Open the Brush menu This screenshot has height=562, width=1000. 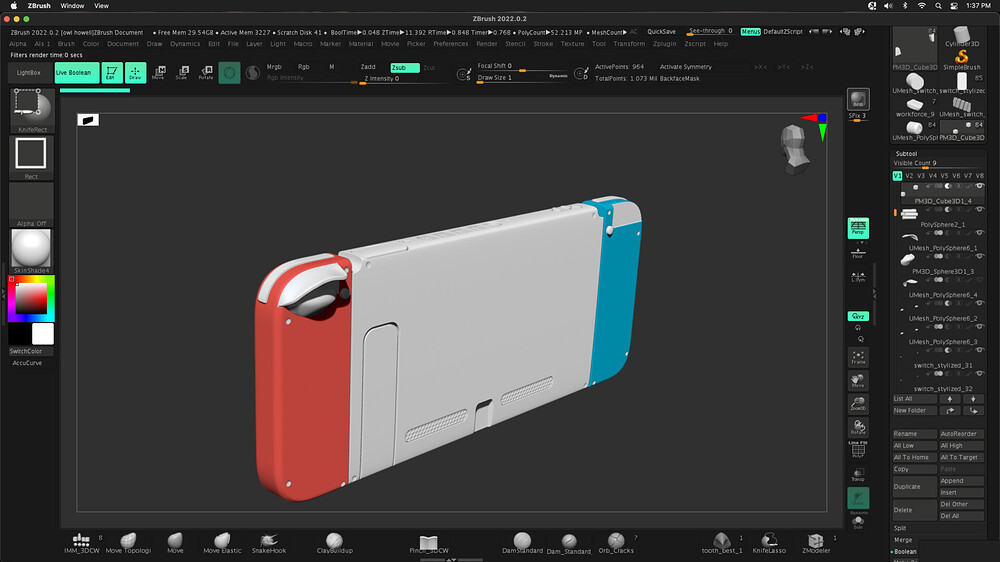tap(66, 44)
